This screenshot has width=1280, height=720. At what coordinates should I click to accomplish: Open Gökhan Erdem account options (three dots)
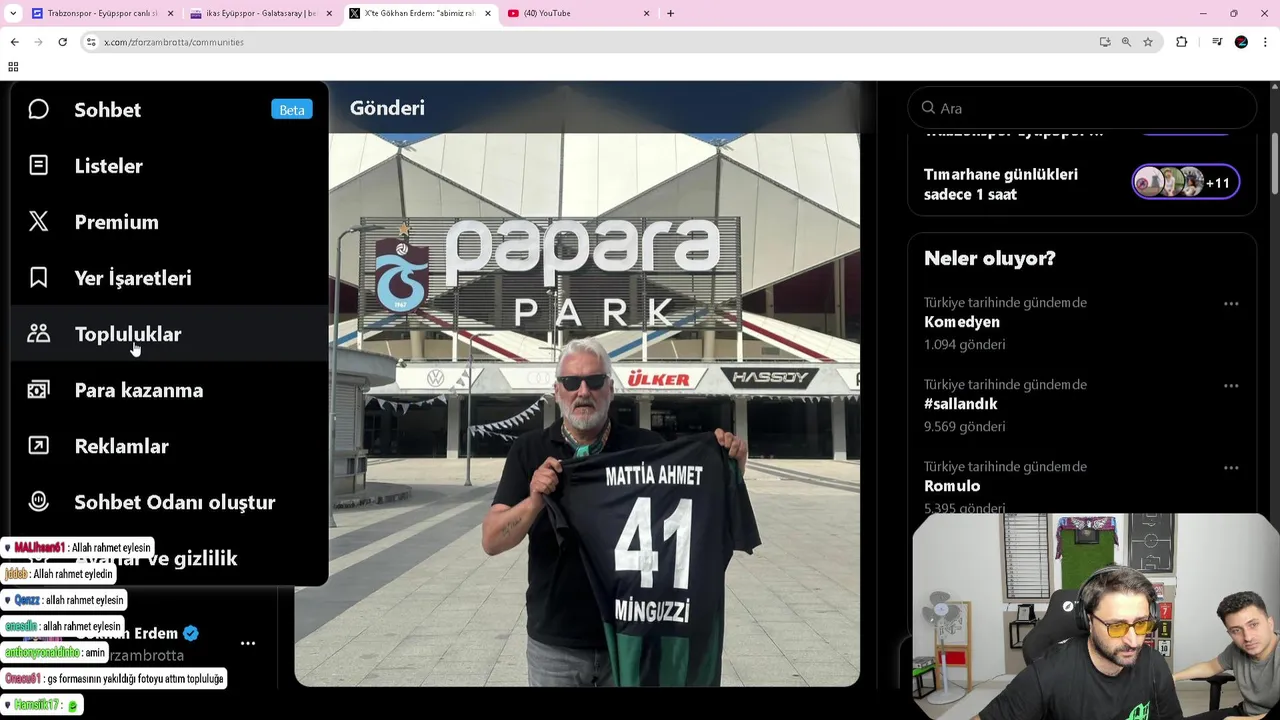248,643
